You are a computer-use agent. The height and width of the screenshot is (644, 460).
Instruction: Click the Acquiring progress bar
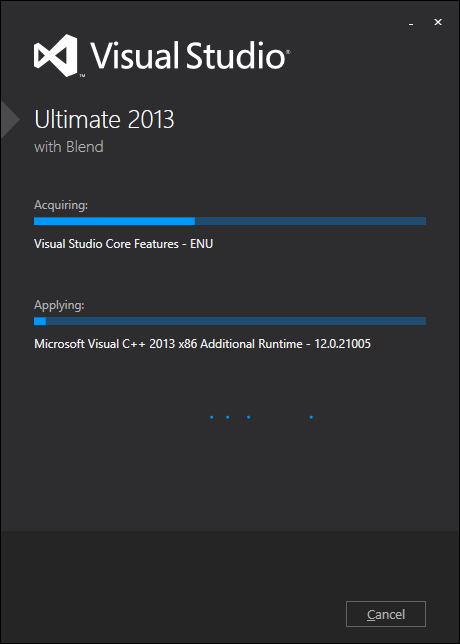pos(230,221)
